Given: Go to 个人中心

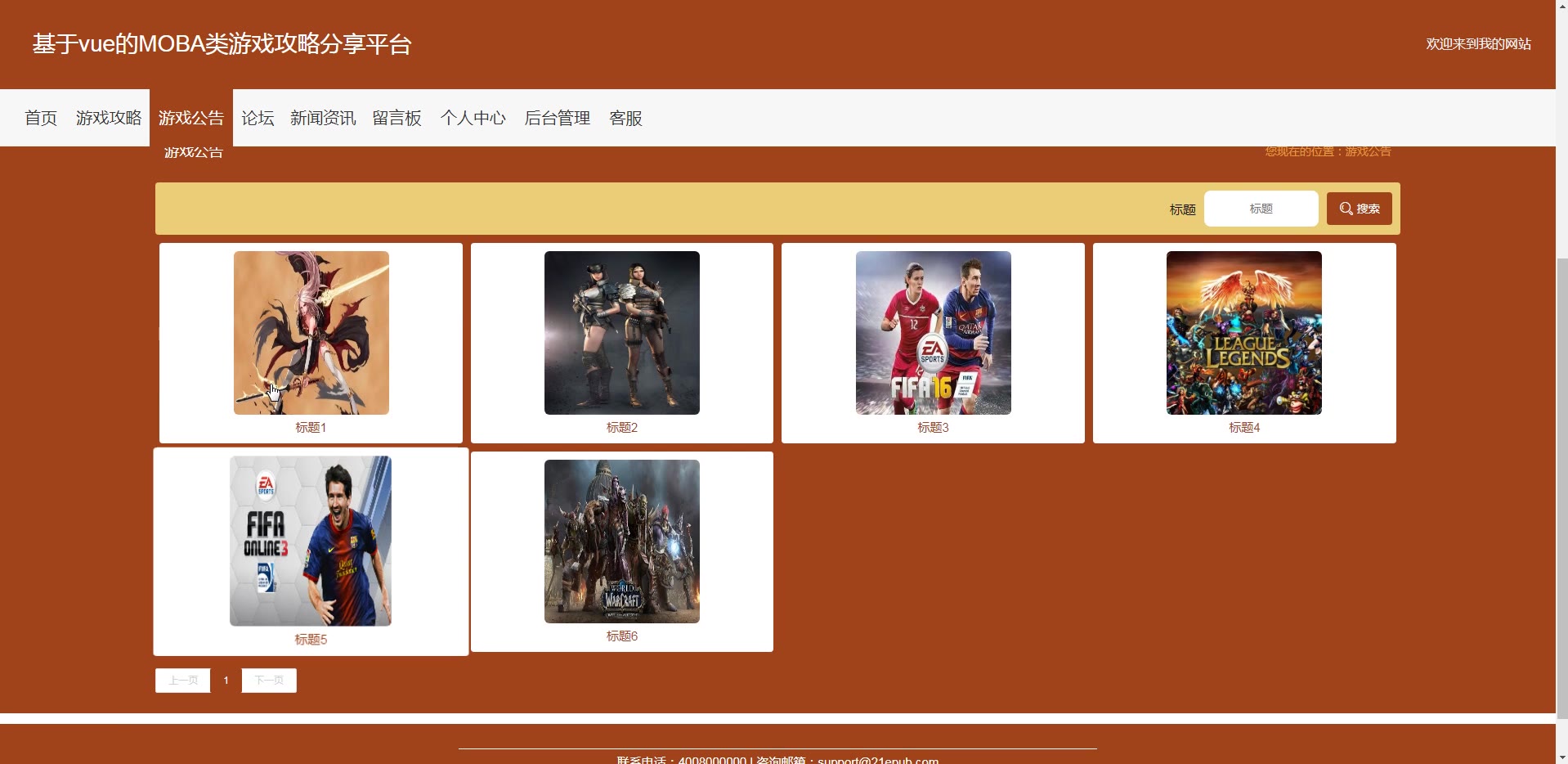Looking at the screenshot, I should click(473, 118).
